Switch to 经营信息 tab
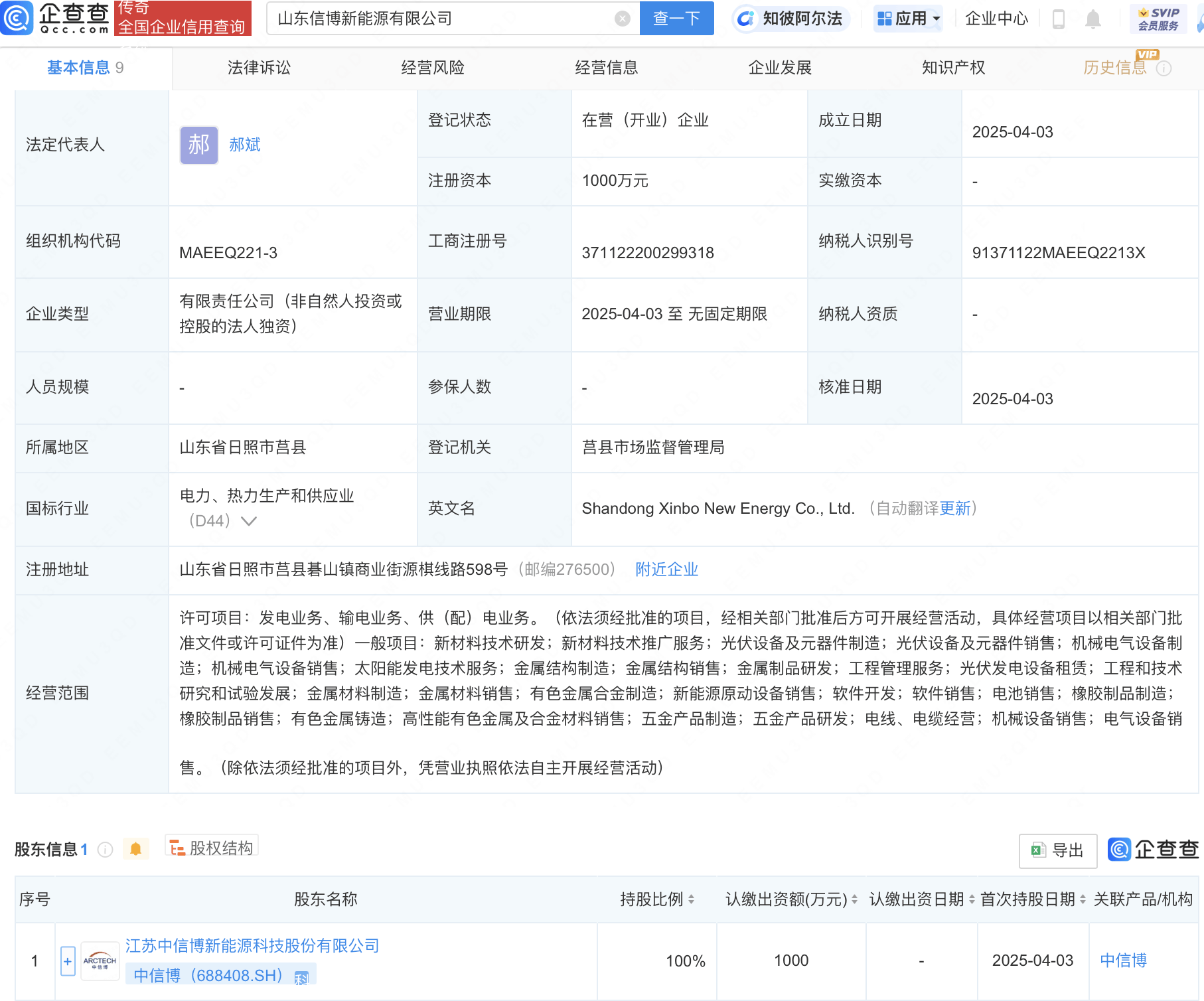Screen dimensions: 1204x1001 point(607,68)
